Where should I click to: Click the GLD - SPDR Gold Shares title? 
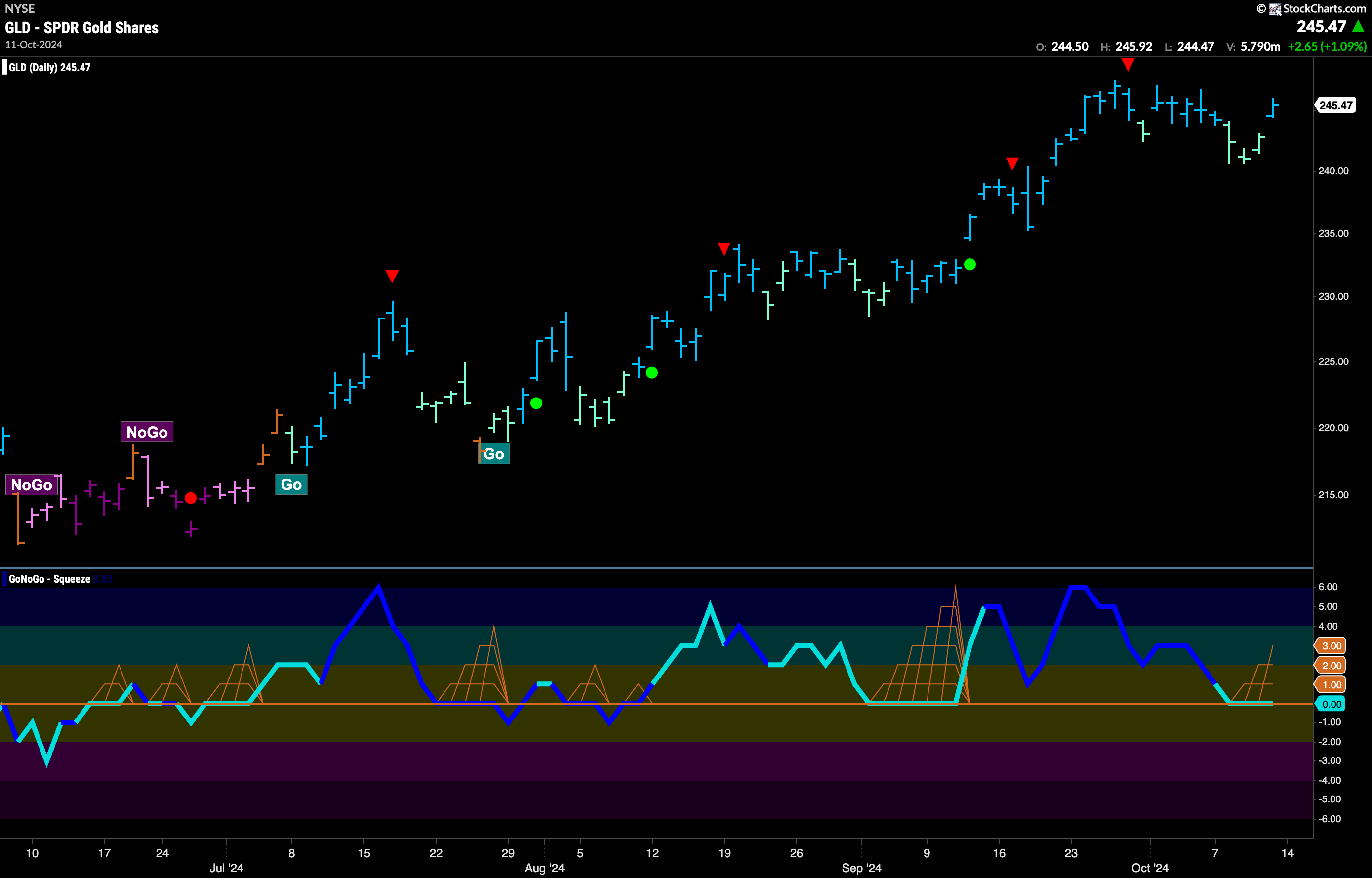81,27
